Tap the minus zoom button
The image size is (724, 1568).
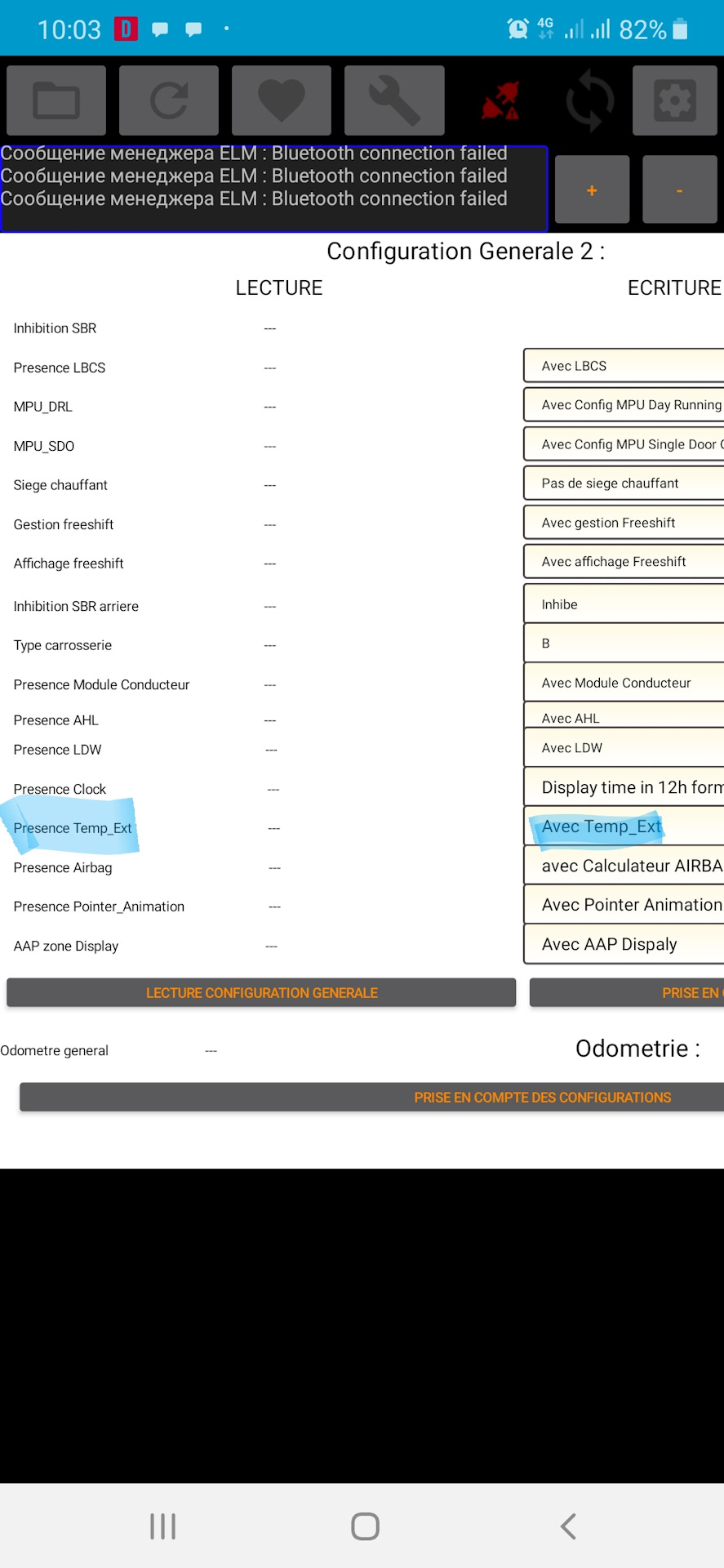coord(679,189)
